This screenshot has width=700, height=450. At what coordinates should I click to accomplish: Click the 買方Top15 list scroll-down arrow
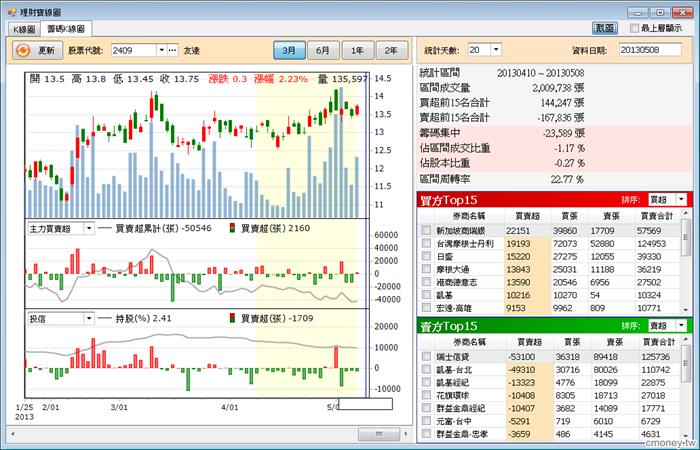pos(686,309)
